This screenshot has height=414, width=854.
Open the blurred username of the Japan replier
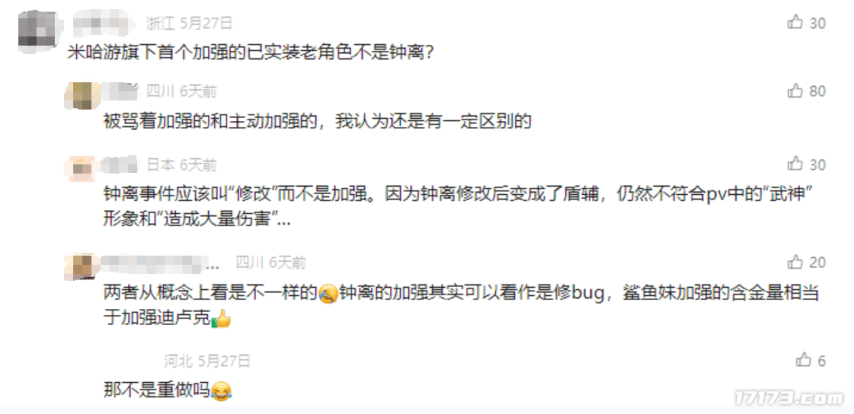[x=120, y=164]
